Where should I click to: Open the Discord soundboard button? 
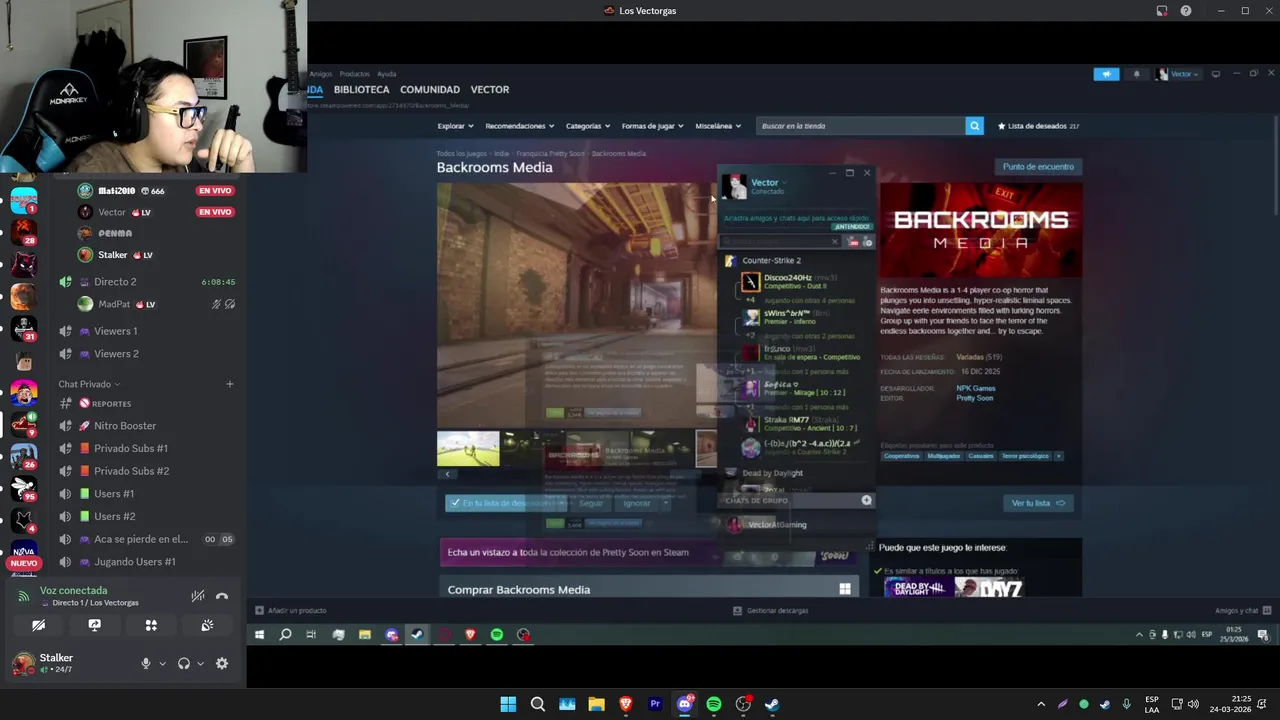(x=207, y=625)
